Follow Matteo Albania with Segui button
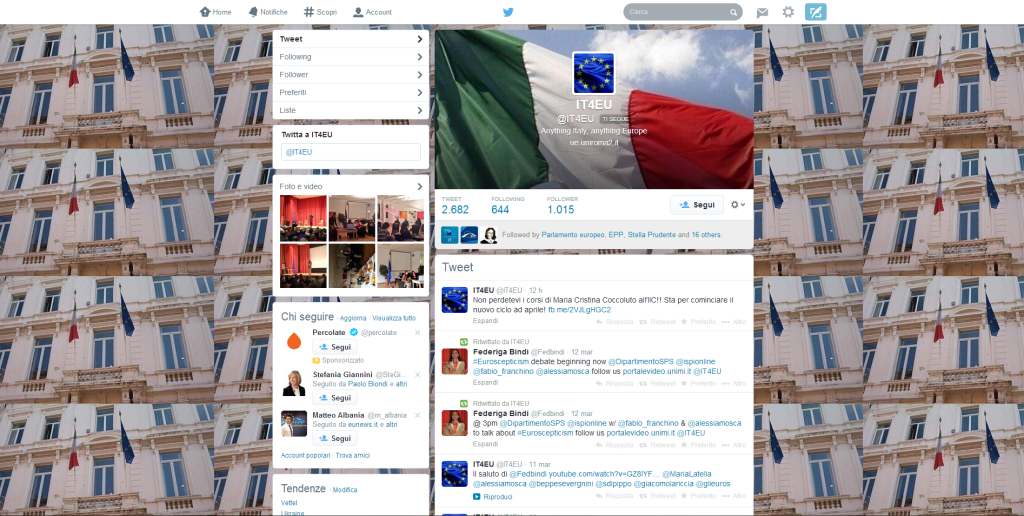Viewport: 1024px width, 516px height. point(334,438)
